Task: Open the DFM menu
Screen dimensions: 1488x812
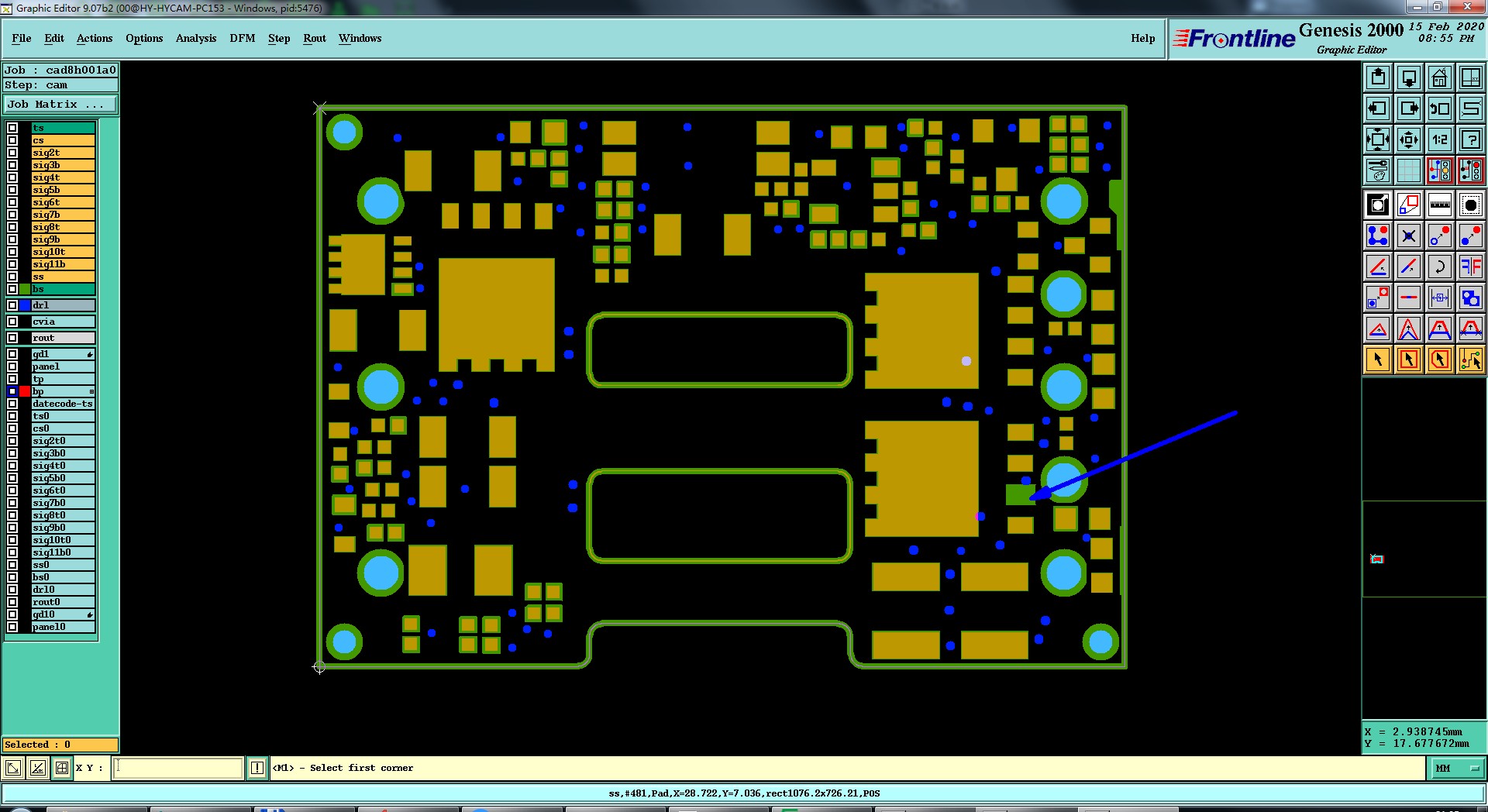Action: click(243, 38)
